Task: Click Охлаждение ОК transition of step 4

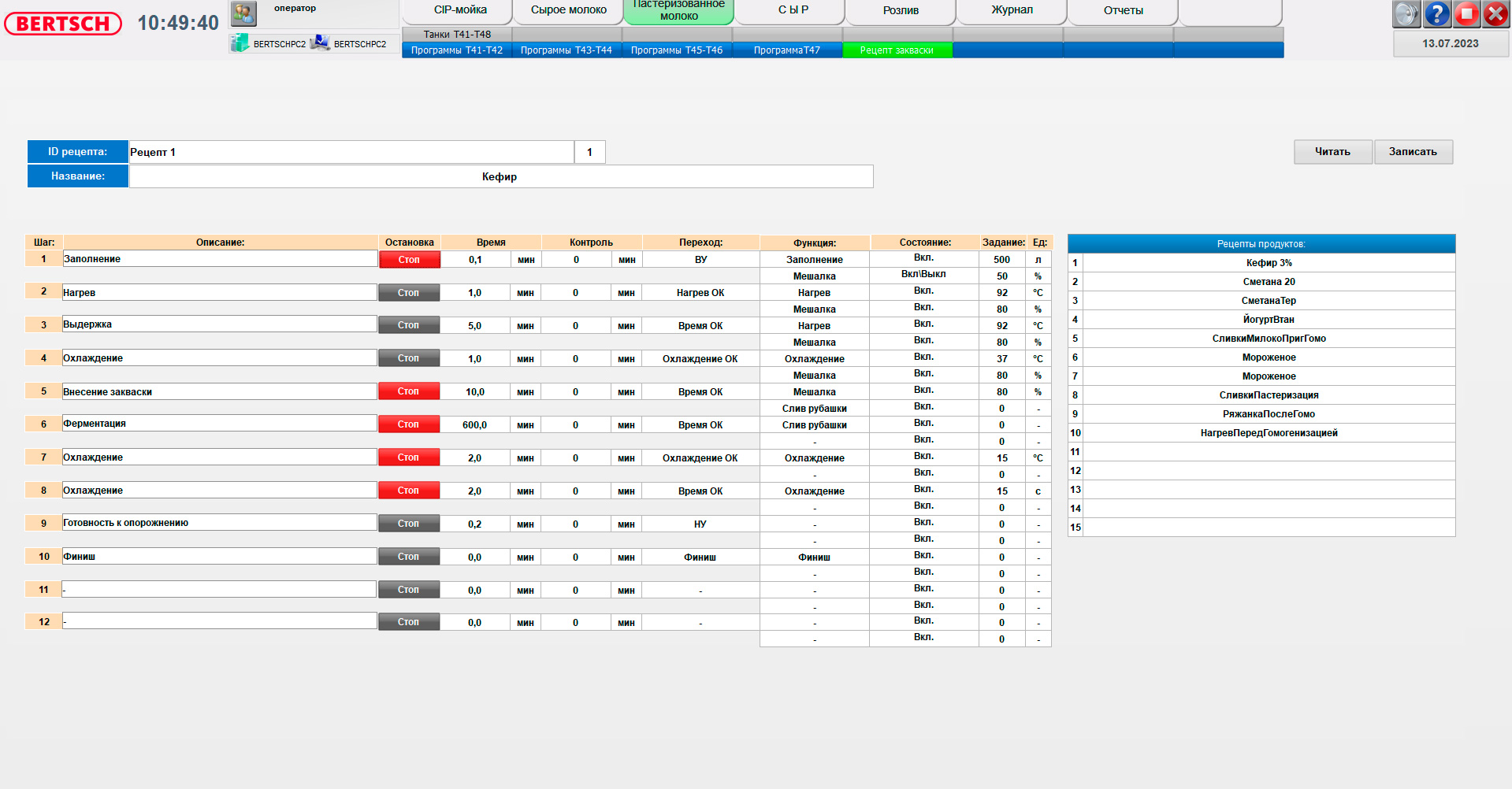Action: click(700, 359)
